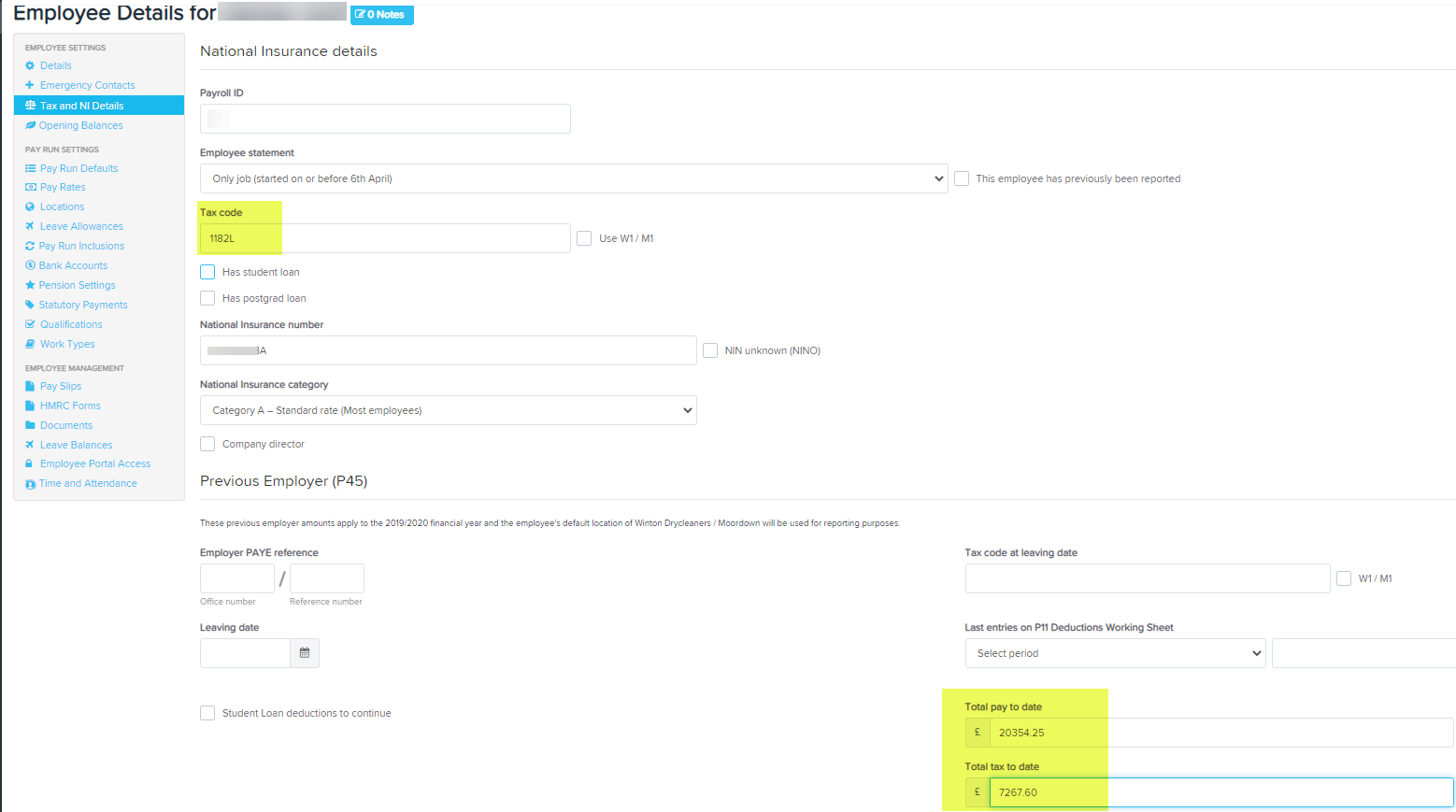The width and height of the screenshot is (1456, 812).
Task: Check the Has student loan box
Action: point(207,271)
